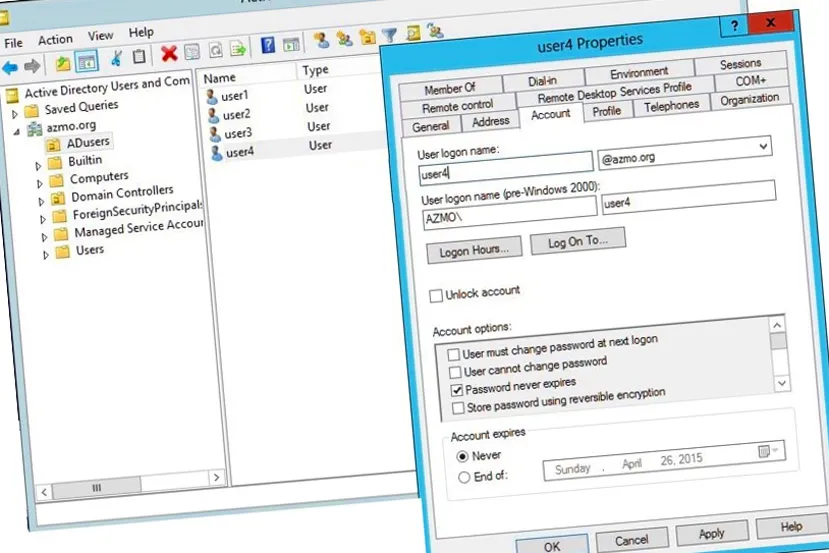Enable Store password using reversible encryption
The image size is (829, 553).
point(458,408)
